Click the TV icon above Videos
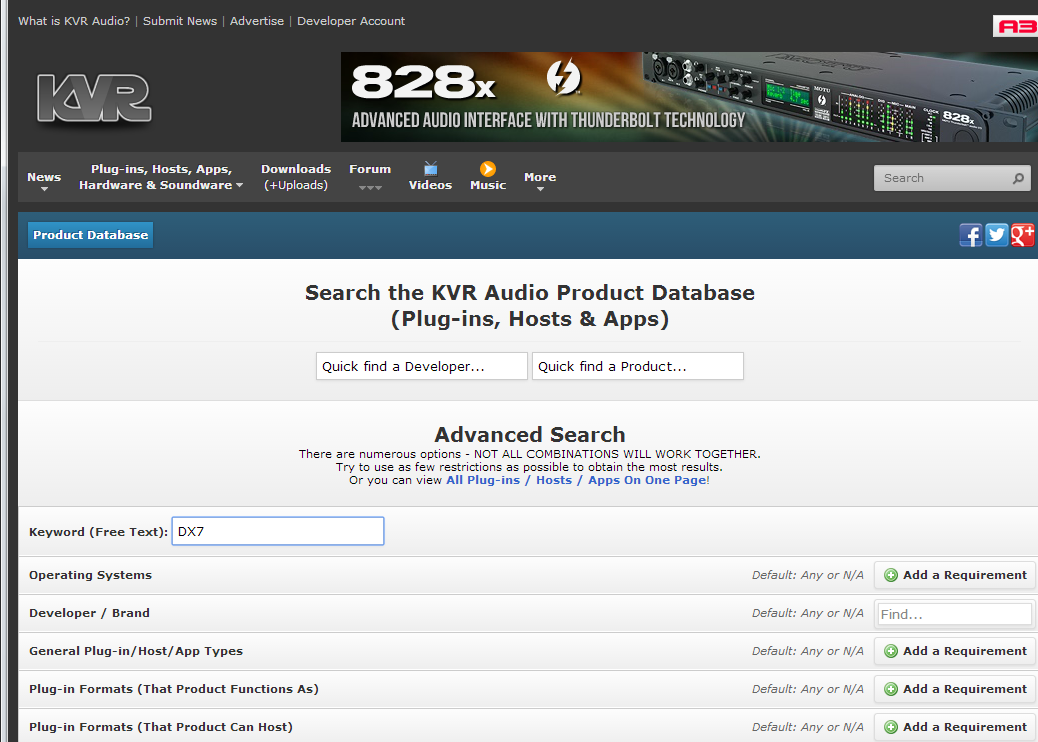Viewport: 1038px width, 742px height. click(430, 168)
